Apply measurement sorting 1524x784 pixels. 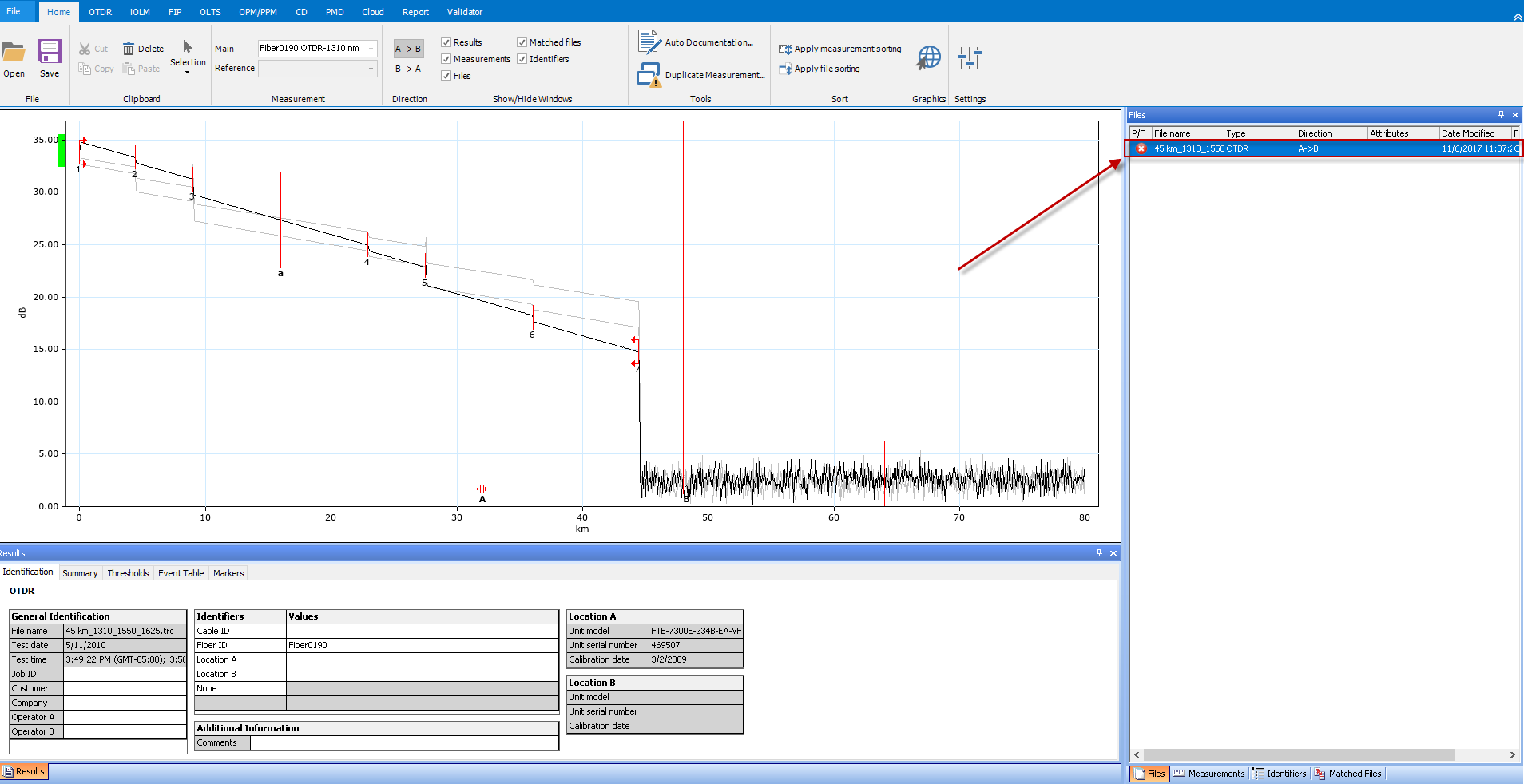pos(840,49)
